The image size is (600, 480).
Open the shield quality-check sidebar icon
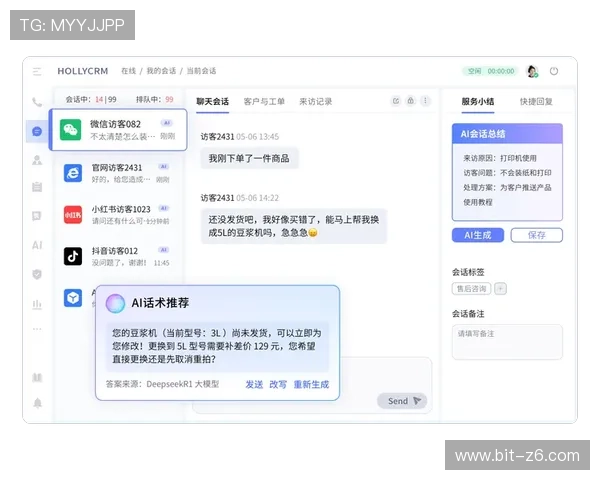coord(37,274)
